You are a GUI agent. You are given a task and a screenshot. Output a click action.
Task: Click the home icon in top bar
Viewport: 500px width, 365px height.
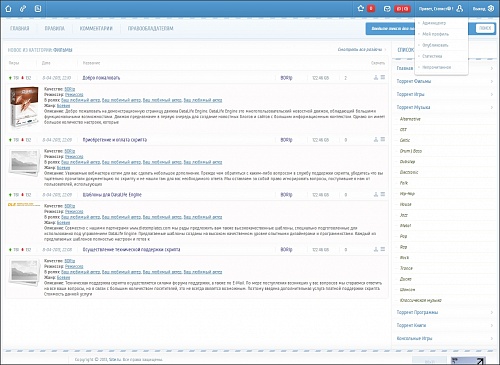tap(8, 9)
